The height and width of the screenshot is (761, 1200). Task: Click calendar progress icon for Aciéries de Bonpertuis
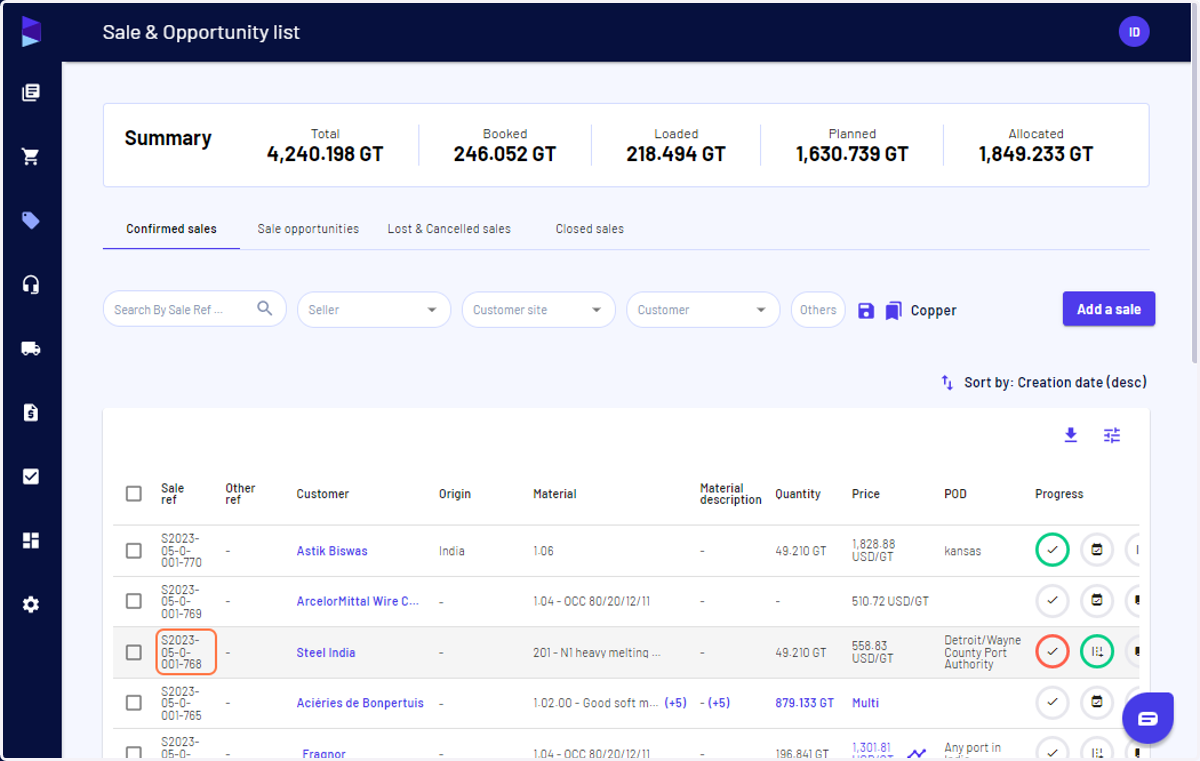(x=1097, y=702)
